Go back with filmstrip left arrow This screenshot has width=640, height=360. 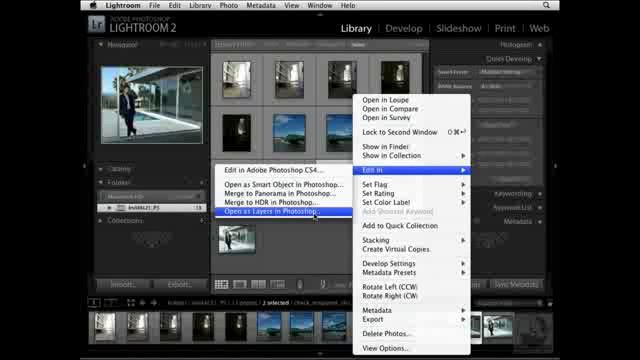click(x=142, y=302)
